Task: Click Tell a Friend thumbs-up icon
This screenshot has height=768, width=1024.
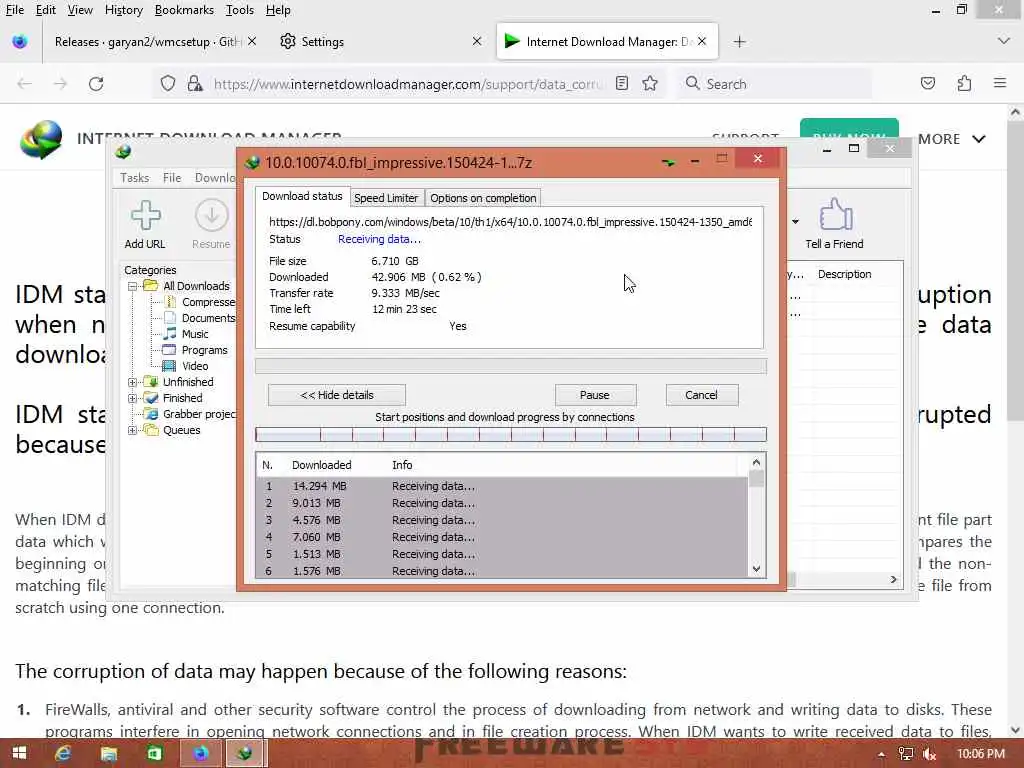Action: click(836, 214)
